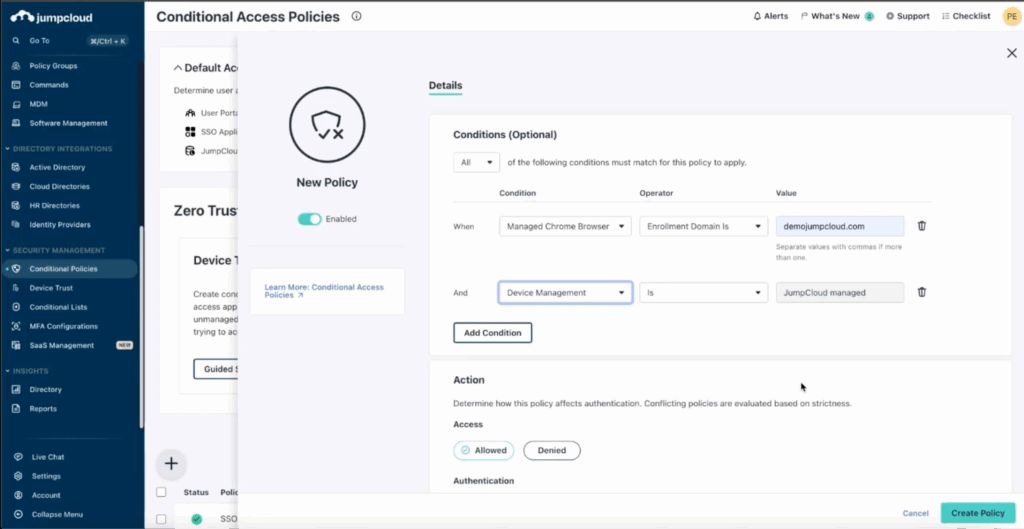Toggle the policy Enabled switch
The height and width of the screenshot is (529, 1024).
pos(310,219)
